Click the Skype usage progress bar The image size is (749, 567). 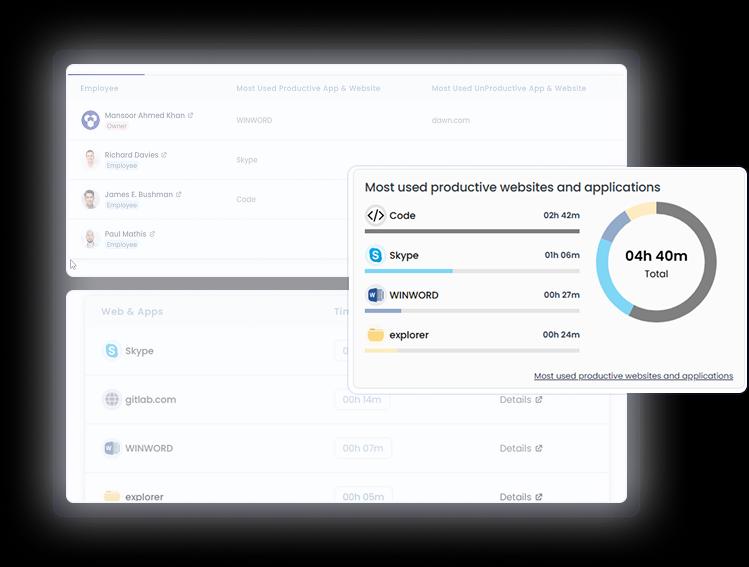pyautogui.click(x=471, y=271)
